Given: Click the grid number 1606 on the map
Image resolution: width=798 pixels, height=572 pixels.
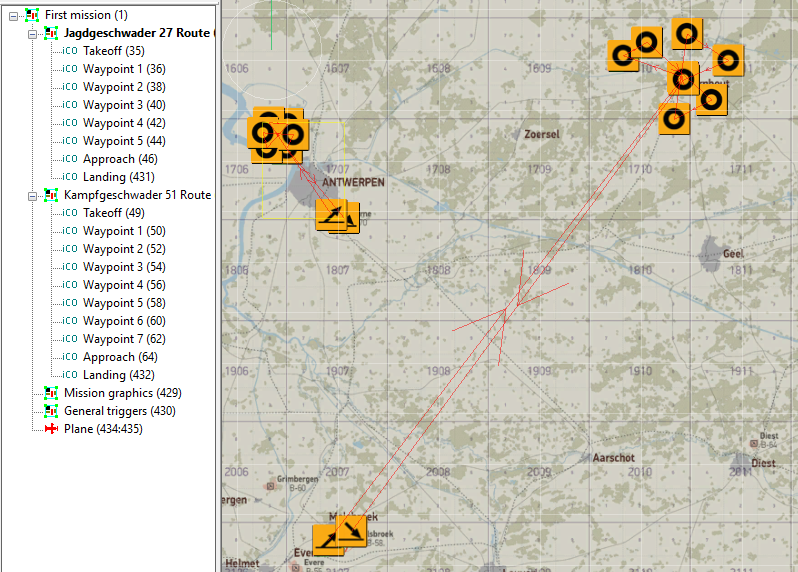Looking at the screenshot, I should 237,68.
